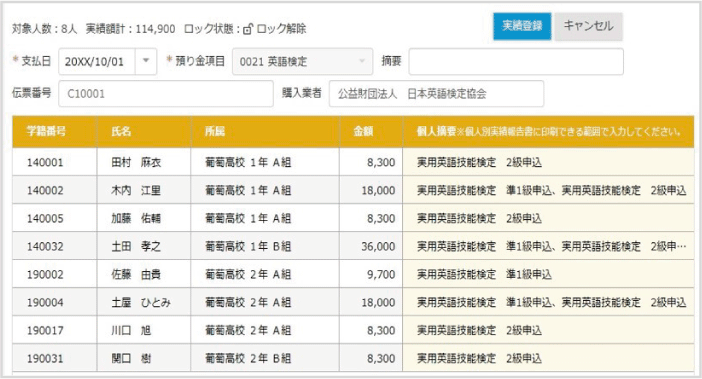
Task: Edit 個人摘要 for 佐藤 由貴 準1級申込
Action: pos(548,274)
